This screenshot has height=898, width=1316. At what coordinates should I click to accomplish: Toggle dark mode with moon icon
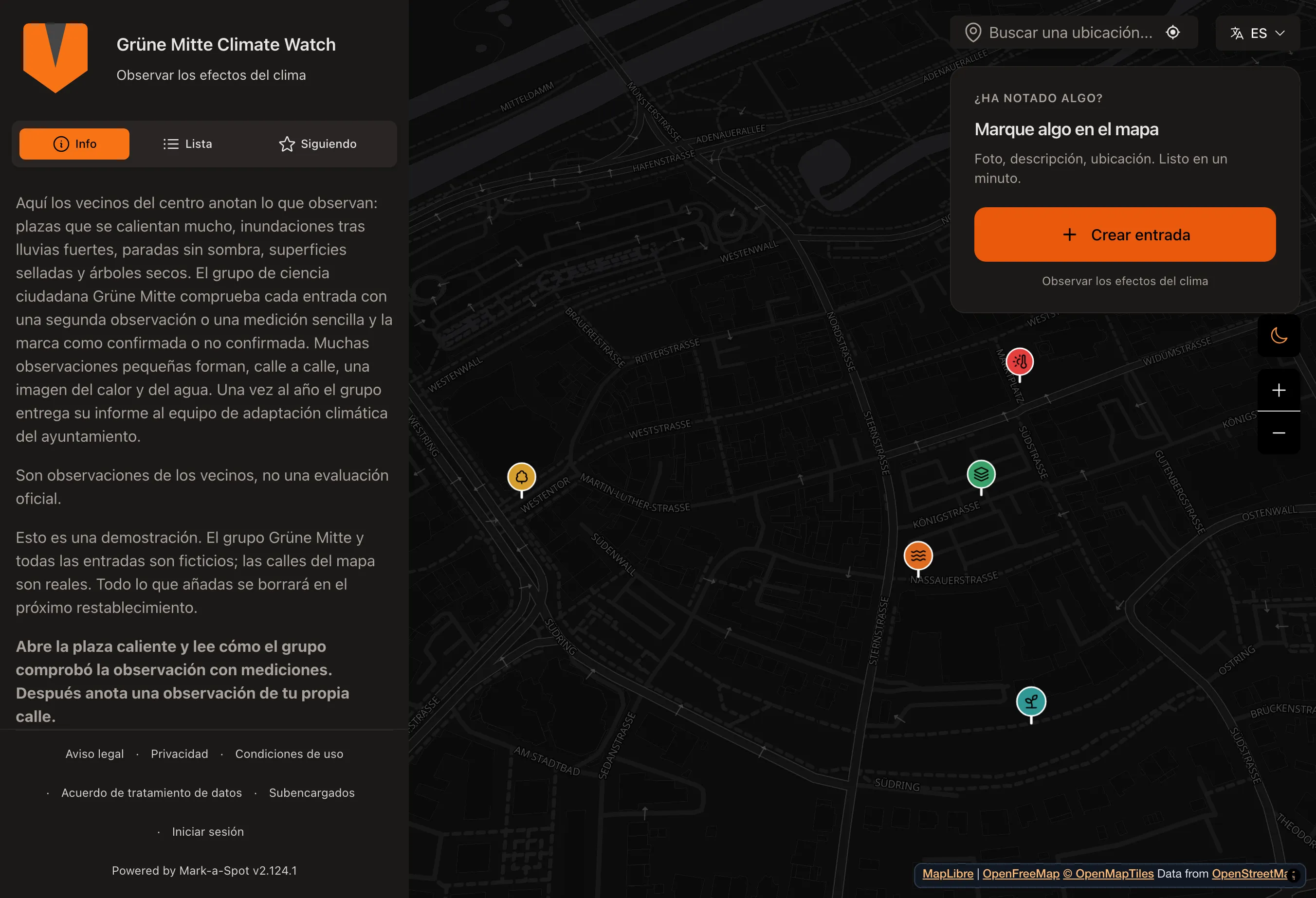(1278, 336)
